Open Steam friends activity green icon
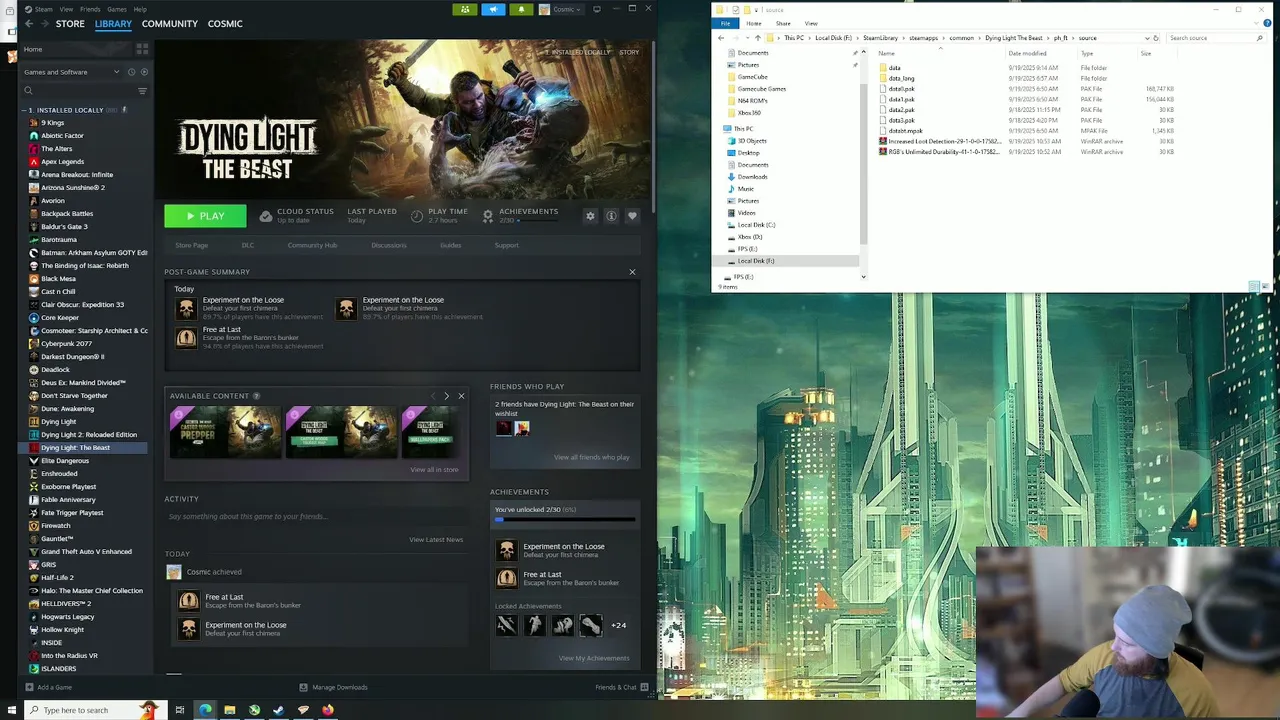1280x720 pixels. 464,9
